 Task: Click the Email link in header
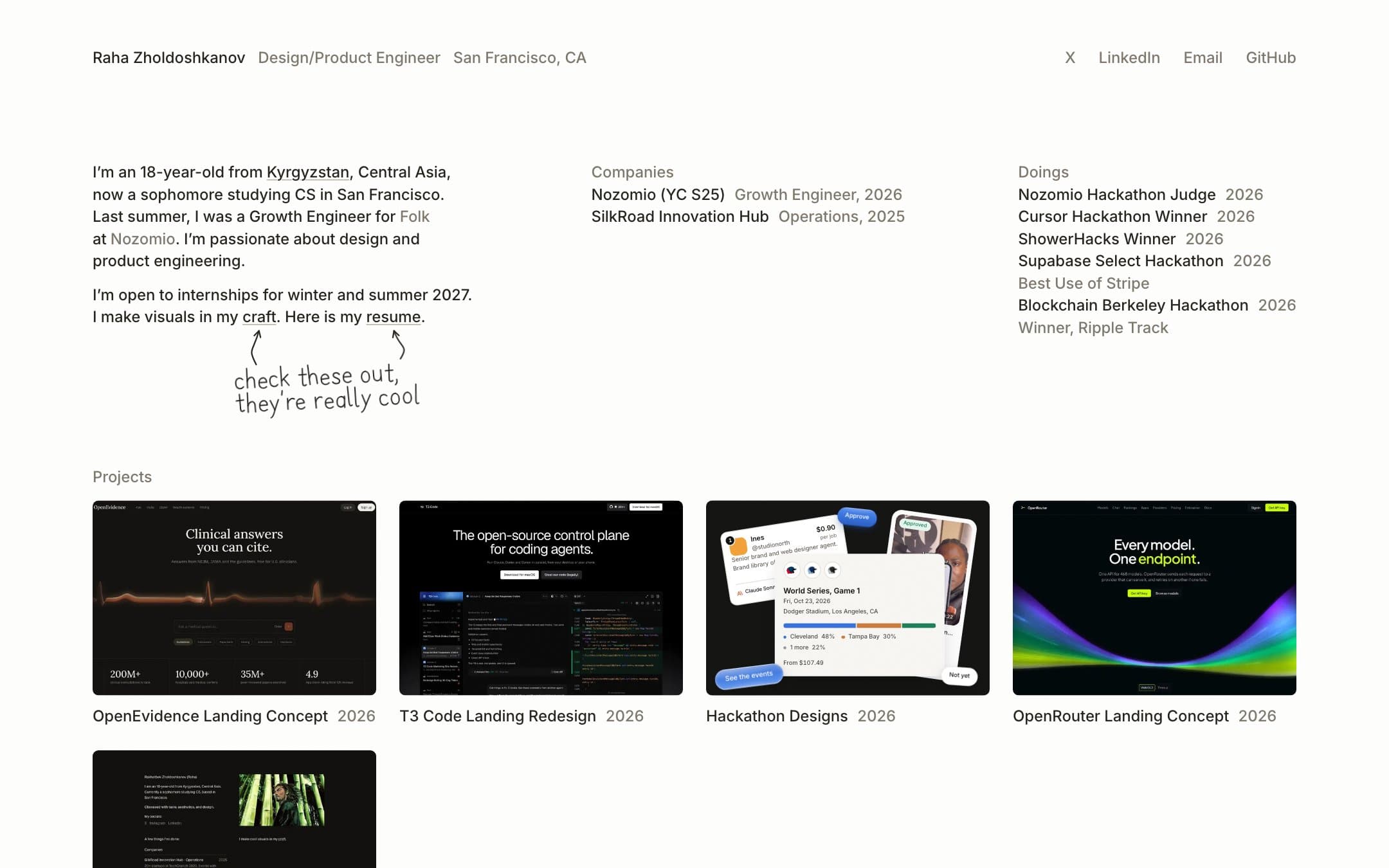(x=1203, y=58)
